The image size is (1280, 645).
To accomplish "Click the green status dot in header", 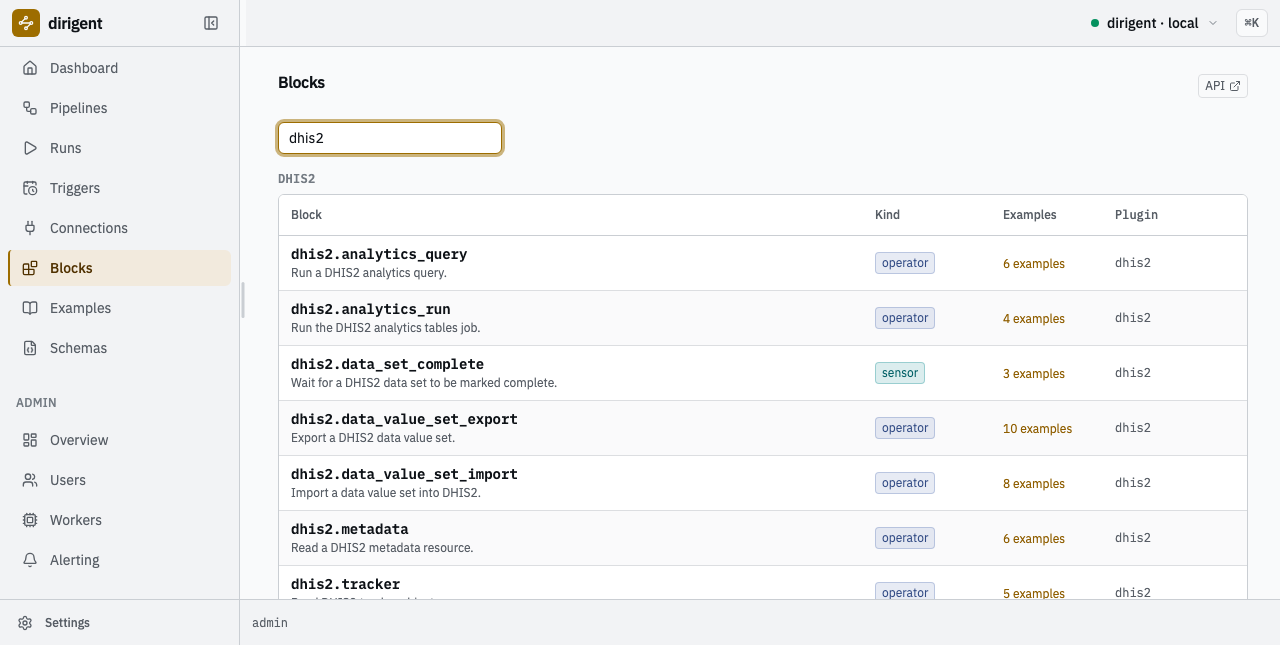I will point(1095,23).
